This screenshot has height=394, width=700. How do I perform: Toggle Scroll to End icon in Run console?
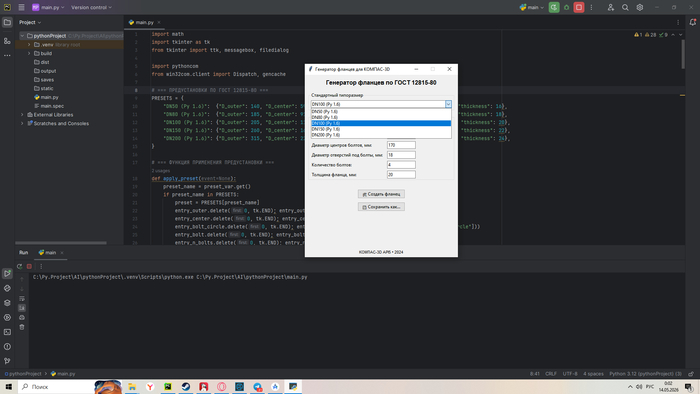click(x=22, y=308)
